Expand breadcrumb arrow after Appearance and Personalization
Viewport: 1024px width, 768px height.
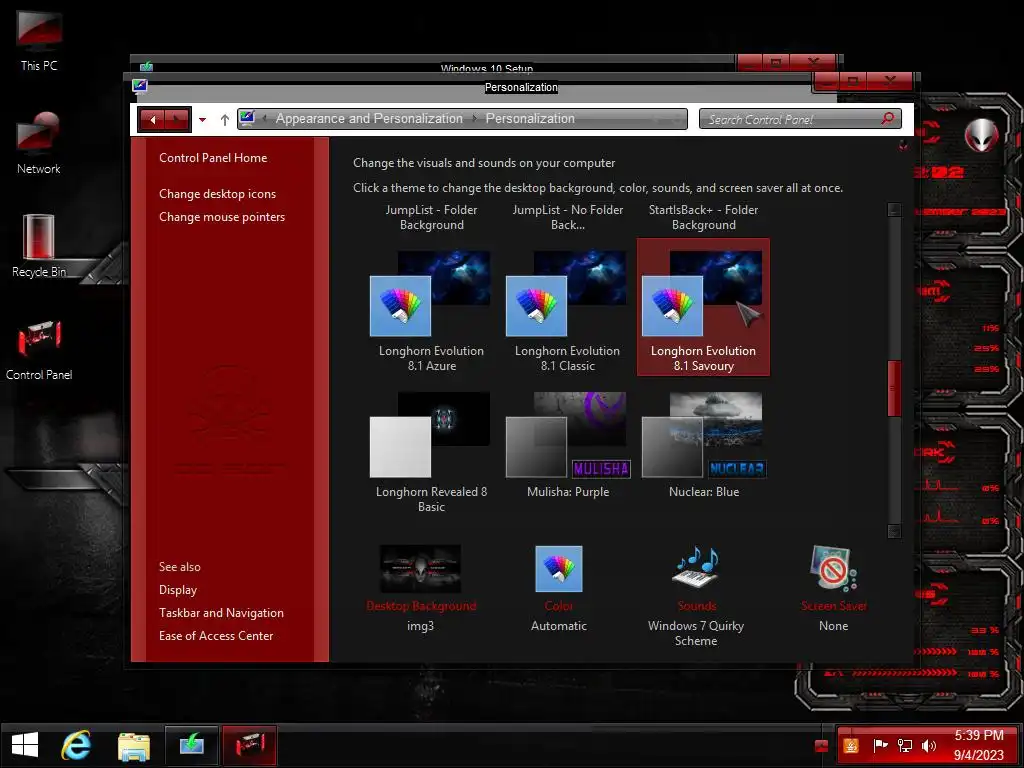(474, 119)
